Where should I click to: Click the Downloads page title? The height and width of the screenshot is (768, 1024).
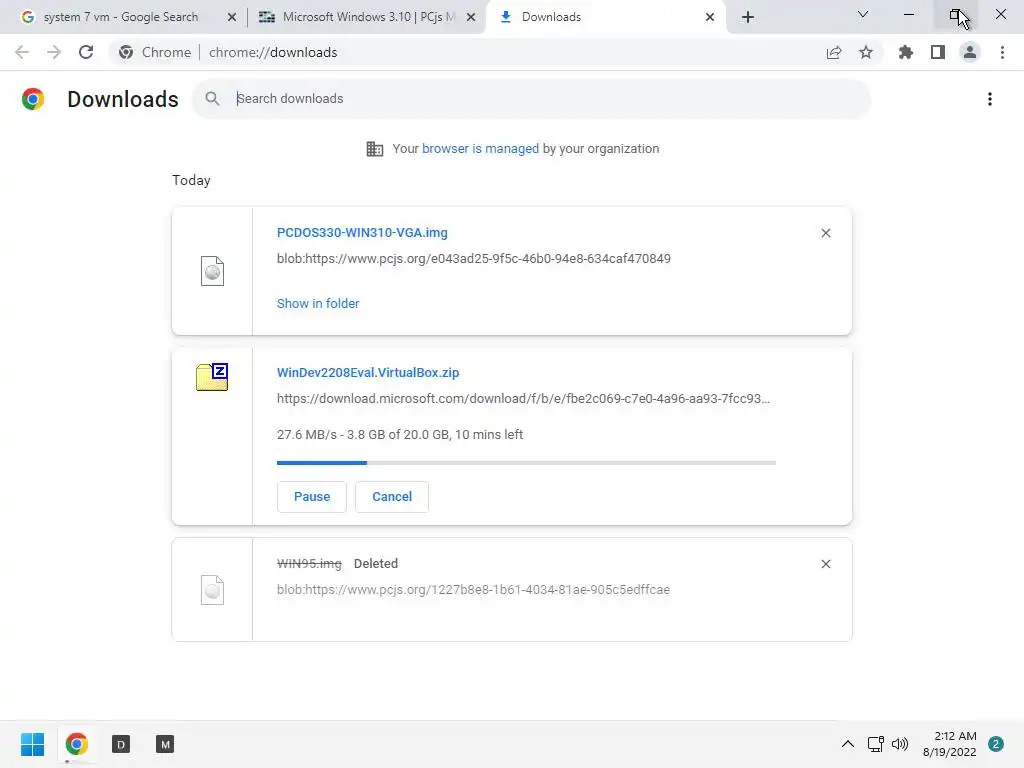click(x=123, y=99)
